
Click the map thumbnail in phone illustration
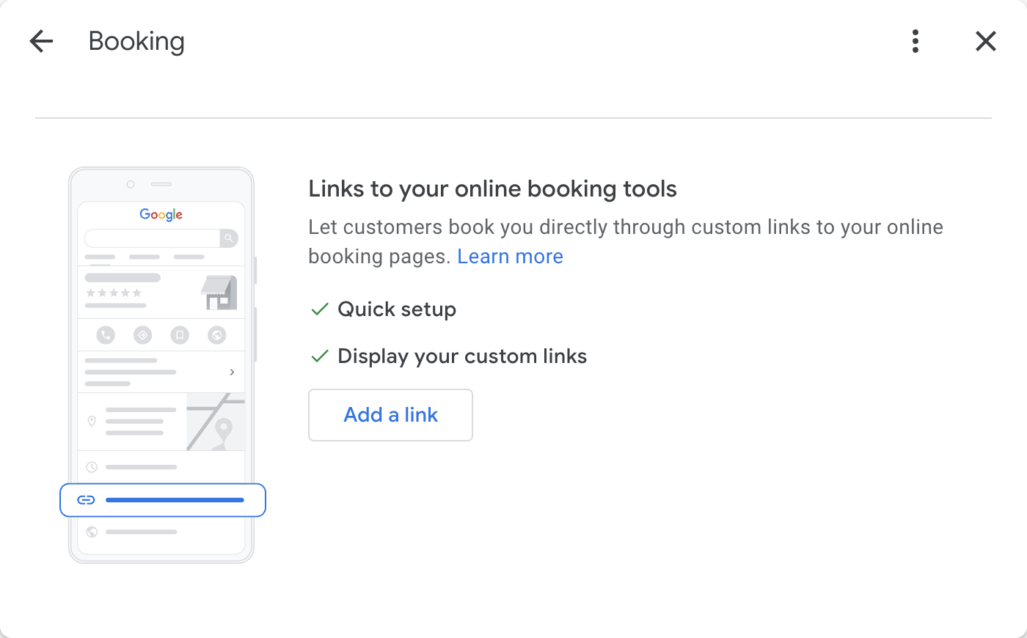pos(215,422)
